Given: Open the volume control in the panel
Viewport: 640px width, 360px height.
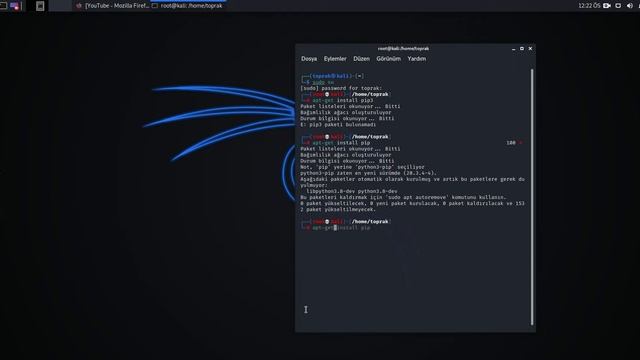Looking at the screenshot, I should [630, 6].
